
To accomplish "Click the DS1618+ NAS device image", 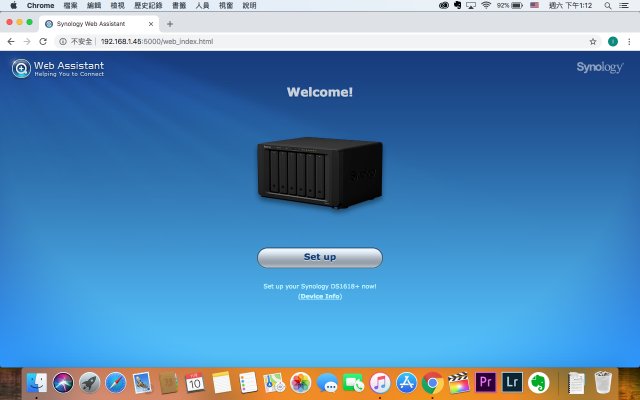I will (x=320, y=173).
